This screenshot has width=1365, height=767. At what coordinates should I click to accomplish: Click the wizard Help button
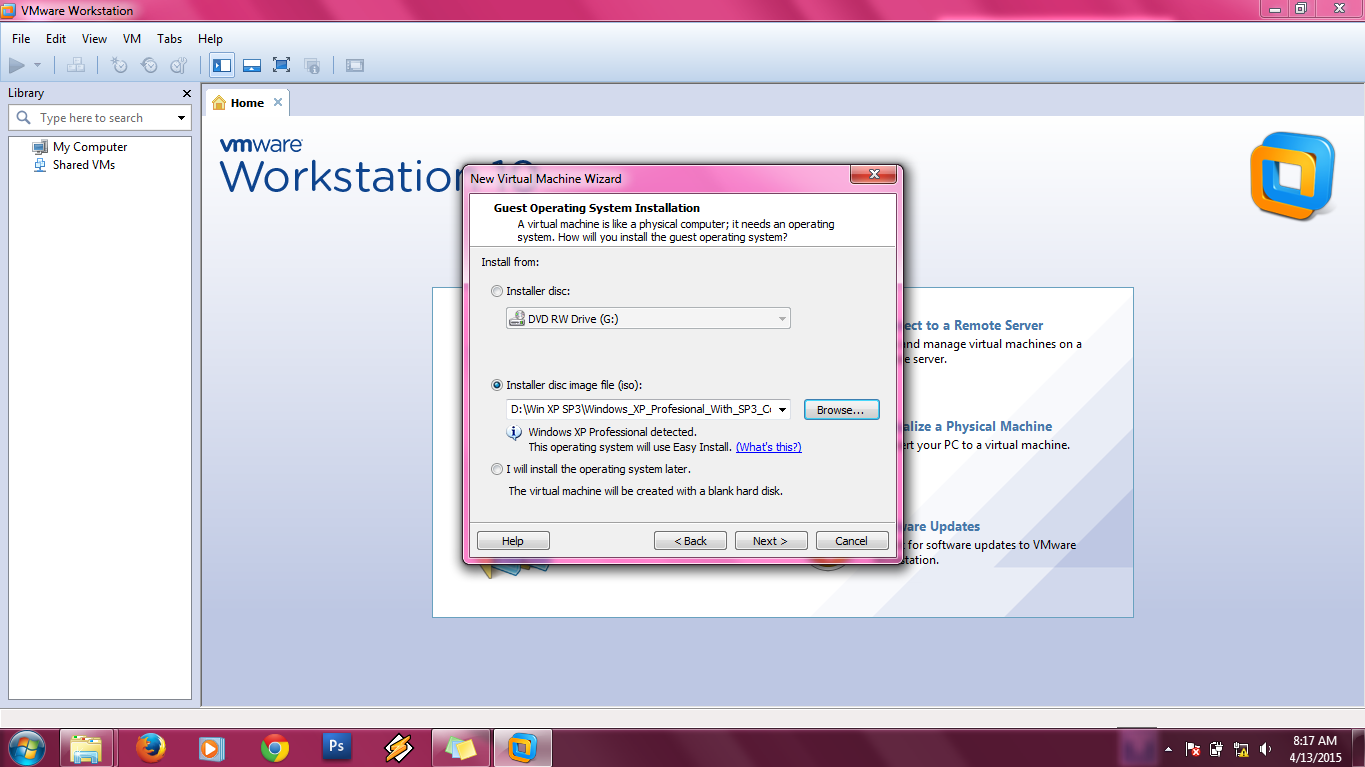coord(513,541)
